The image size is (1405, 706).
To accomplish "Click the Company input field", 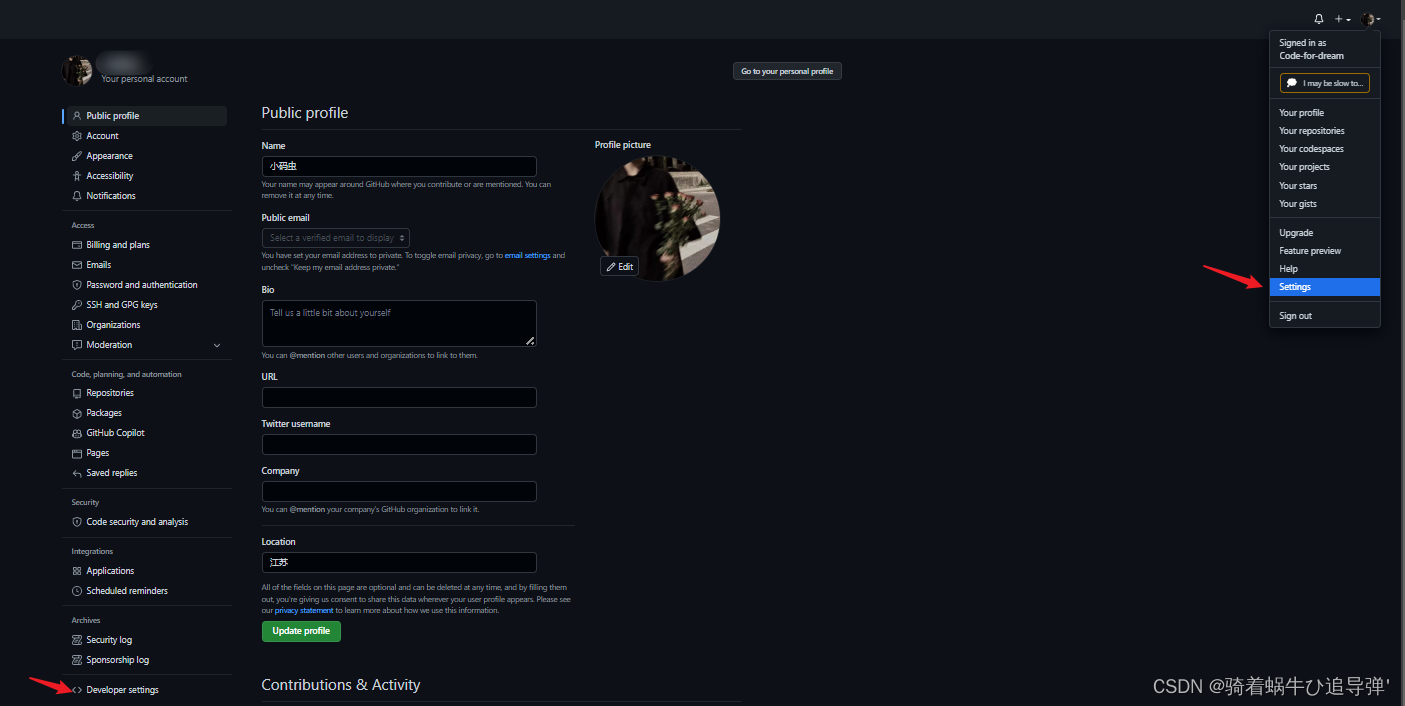I will (x=399, y=492).
